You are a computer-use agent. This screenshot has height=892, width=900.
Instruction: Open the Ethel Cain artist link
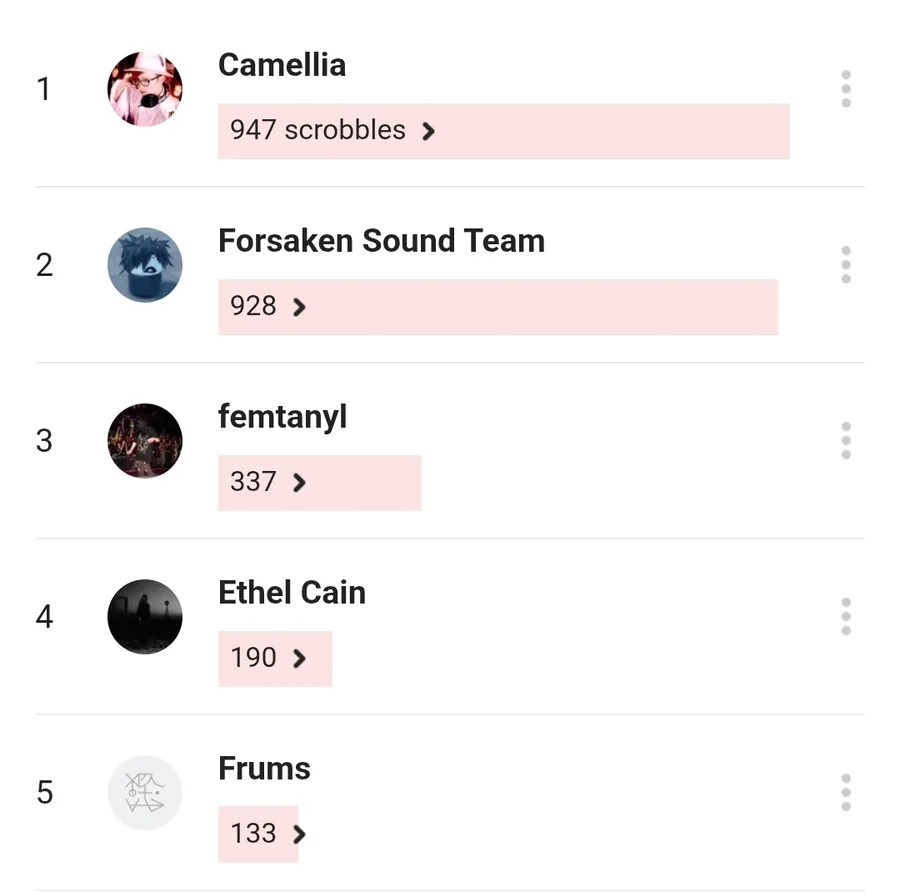(x=292, y=592)
